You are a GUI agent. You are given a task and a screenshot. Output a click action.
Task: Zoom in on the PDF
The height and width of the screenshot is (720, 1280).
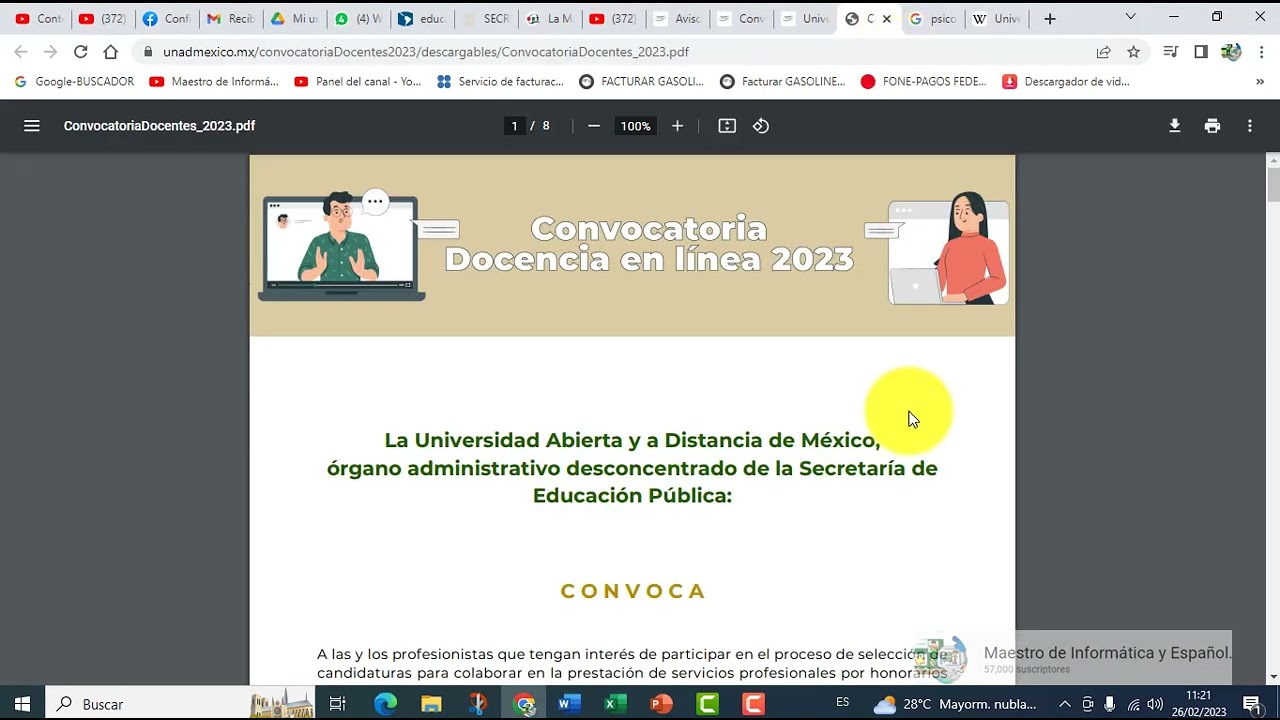pos(677,126)
